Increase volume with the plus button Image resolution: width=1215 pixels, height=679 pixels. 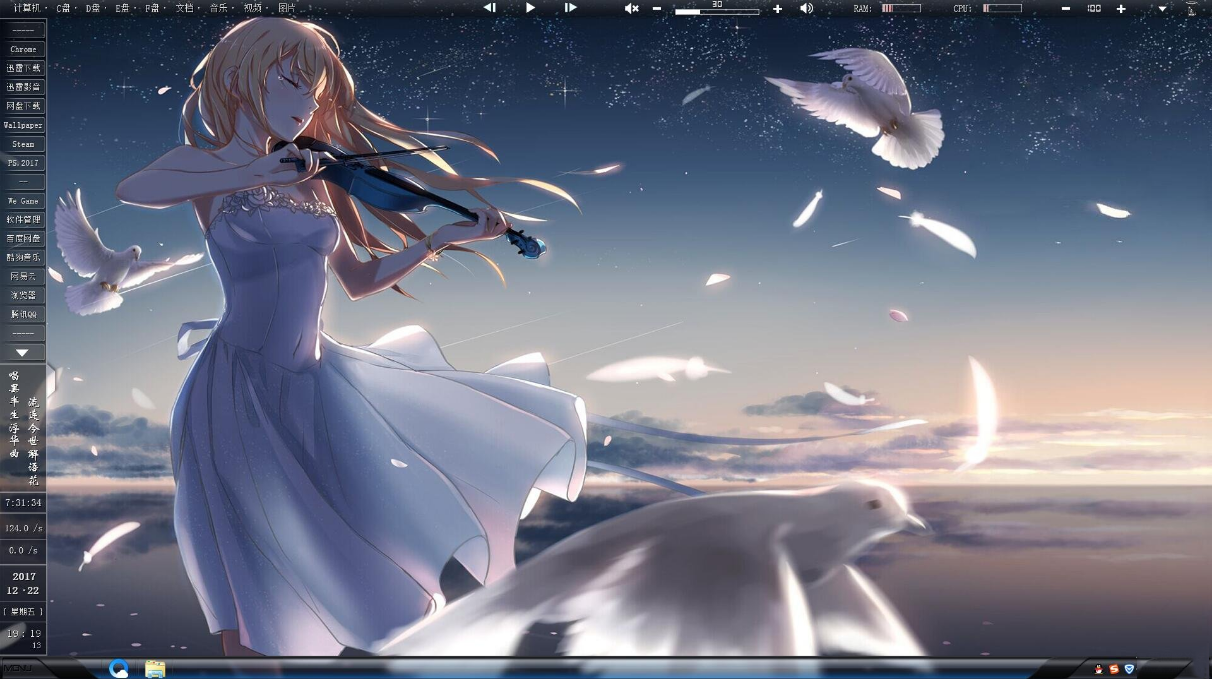(x=778, y=8)
